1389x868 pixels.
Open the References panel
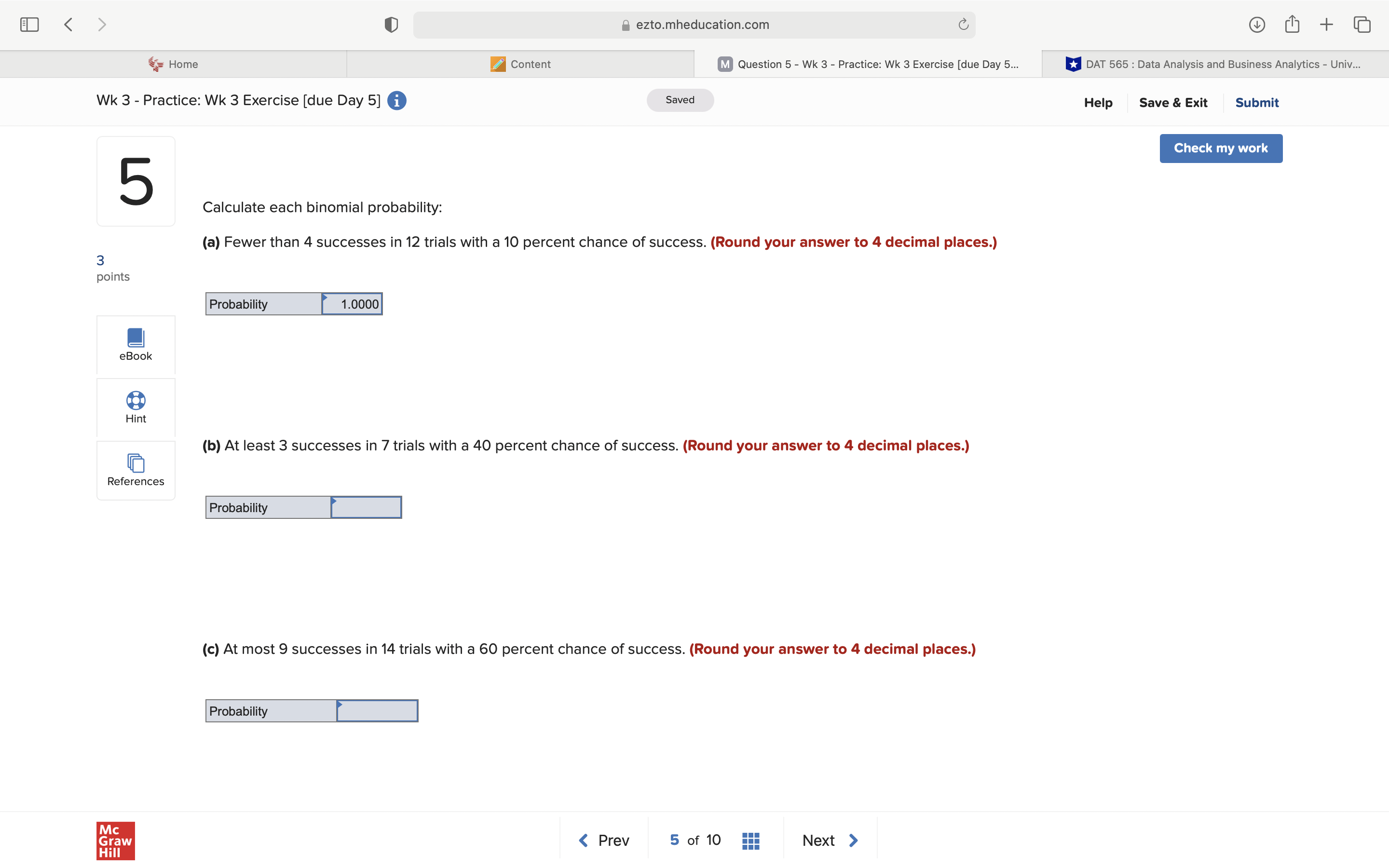tap(136, 470)
